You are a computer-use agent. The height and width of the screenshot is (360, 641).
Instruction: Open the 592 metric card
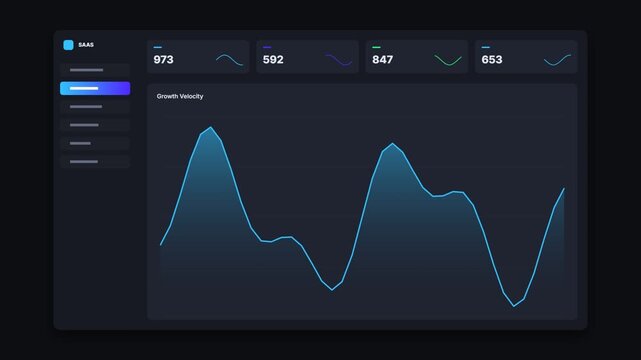click(x=307, y=57)
